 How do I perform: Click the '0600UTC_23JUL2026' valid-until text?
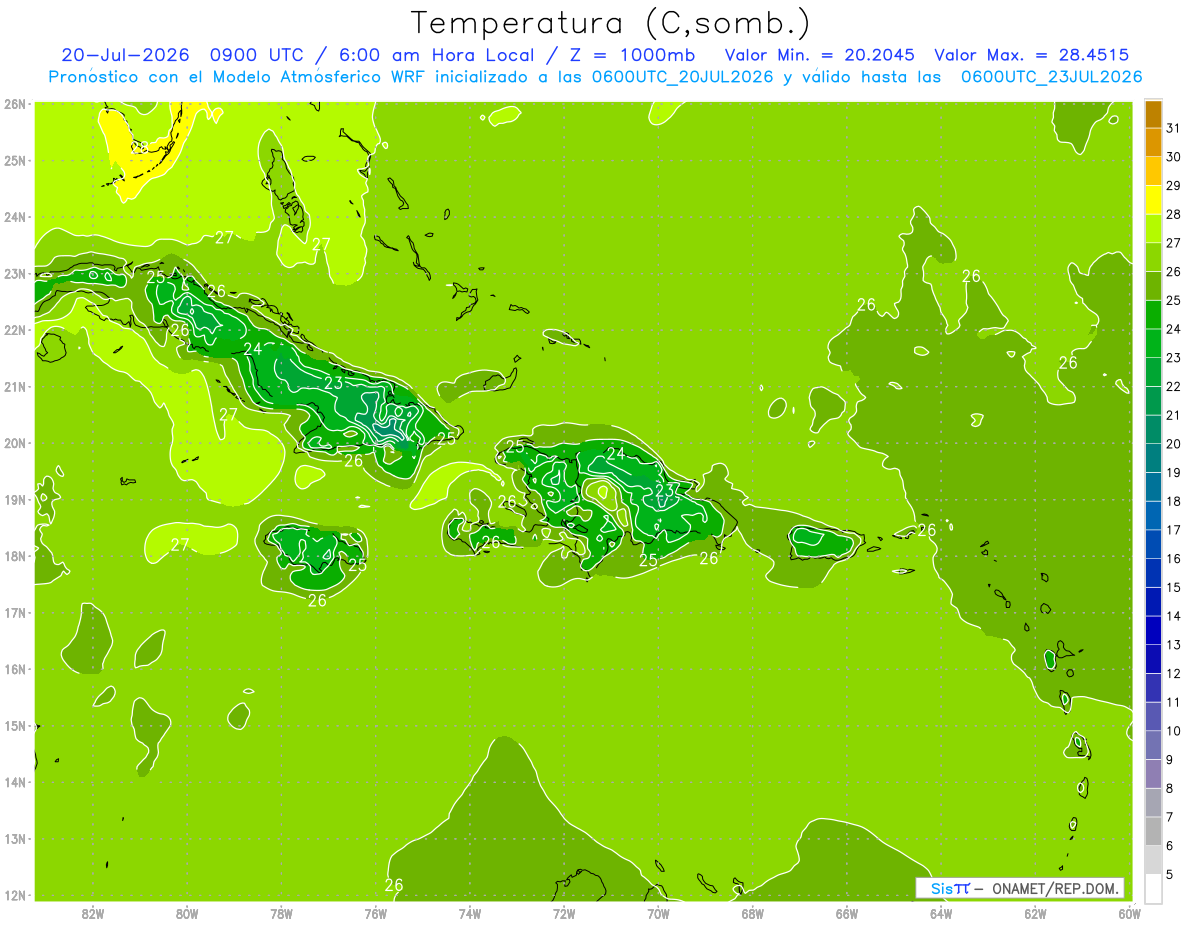(1051, 77)
